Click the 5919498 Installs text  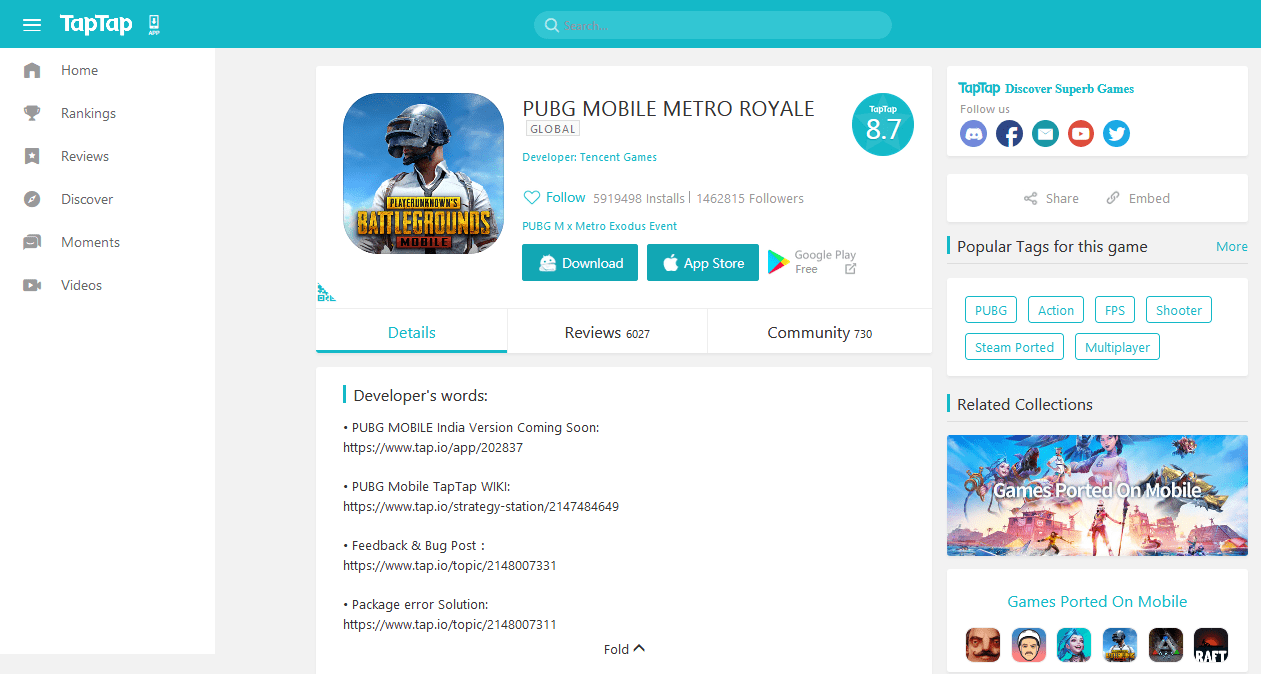tap(639, 199)
